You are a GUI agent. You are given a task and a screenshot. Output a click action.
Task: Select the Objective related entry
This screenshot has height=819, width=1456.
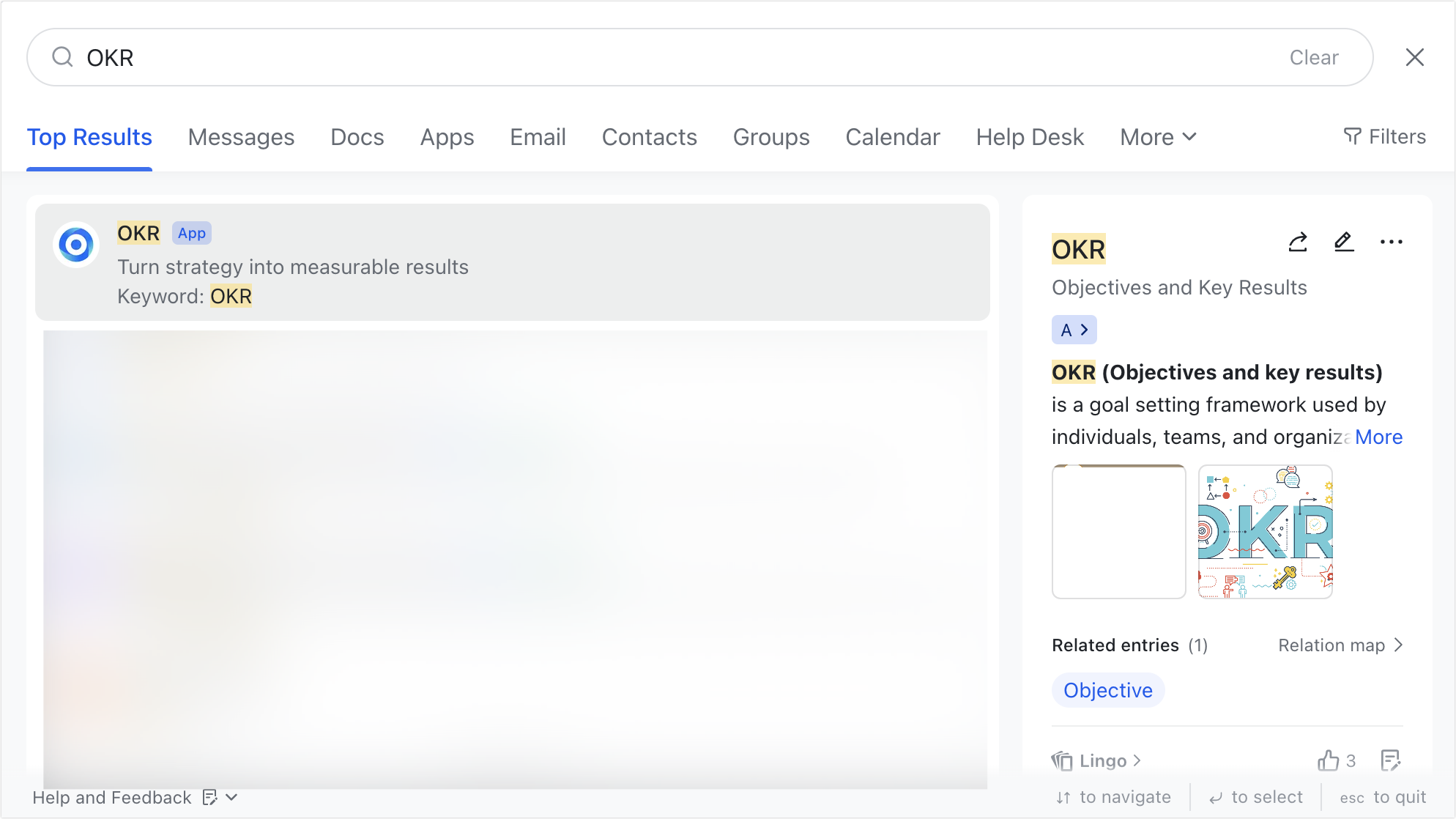pyautogui.click(x=1108, y=689)
